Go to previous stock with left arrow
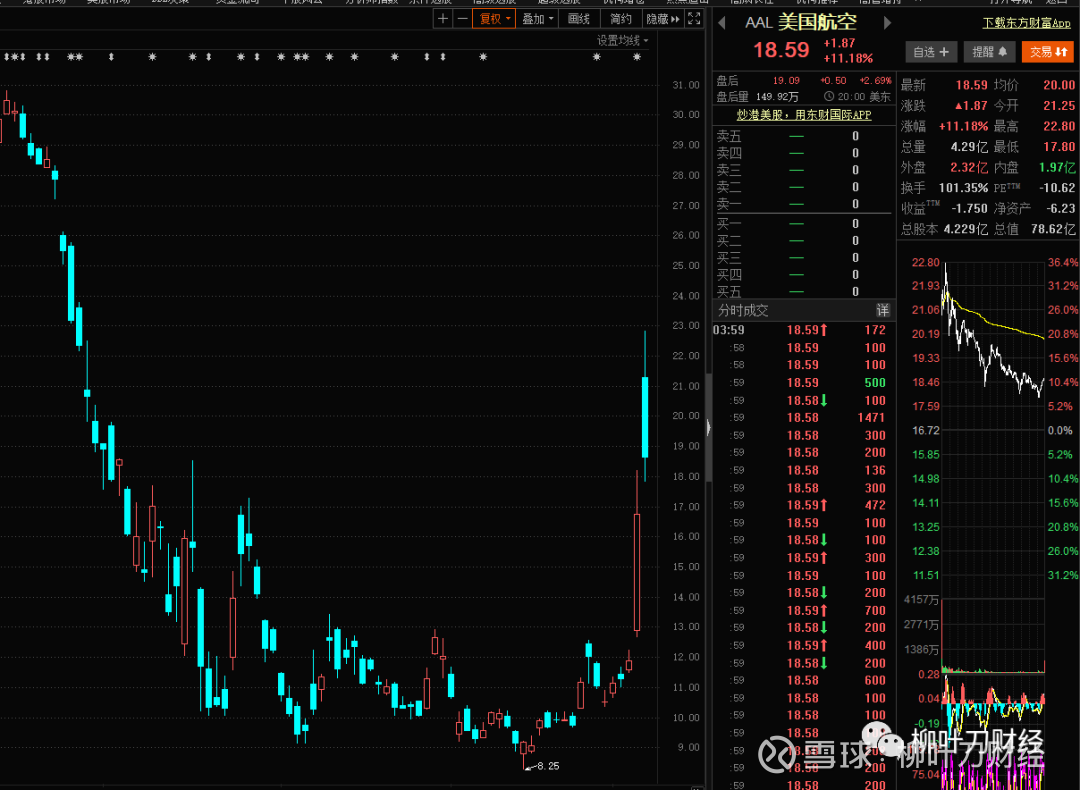1080x790 pixels. (x=722, y=23)
